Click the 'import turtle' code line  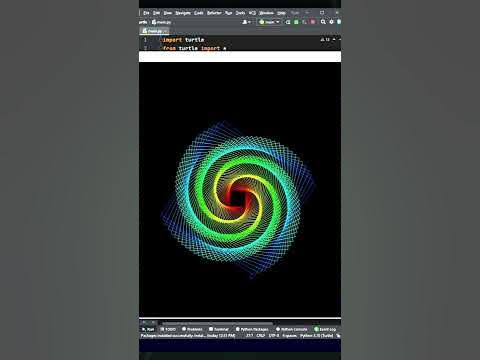coord(183,40)
